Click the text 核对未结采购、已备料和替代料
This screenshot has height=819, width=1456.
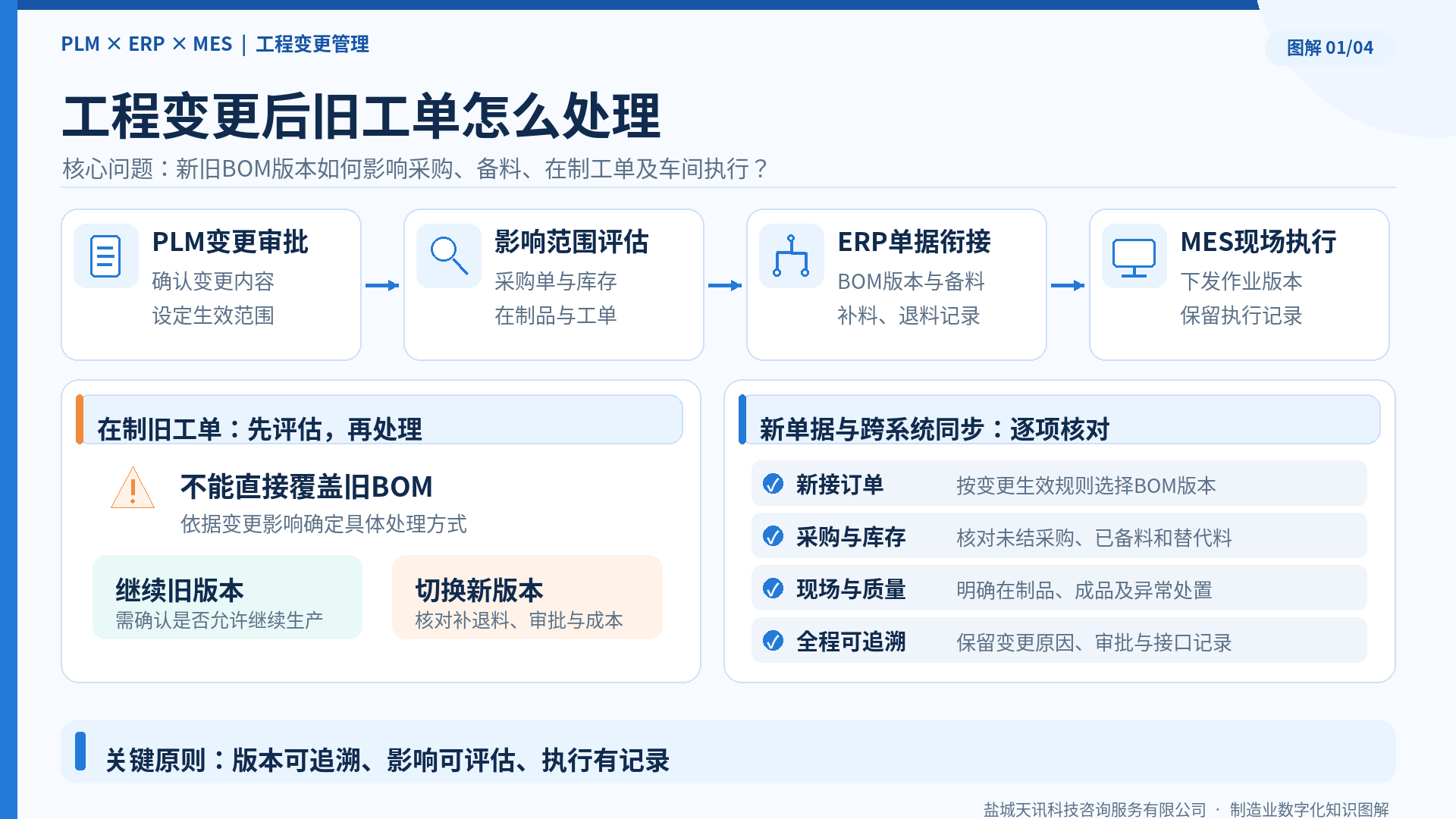pyautogui.click(x=1094, y=538)
